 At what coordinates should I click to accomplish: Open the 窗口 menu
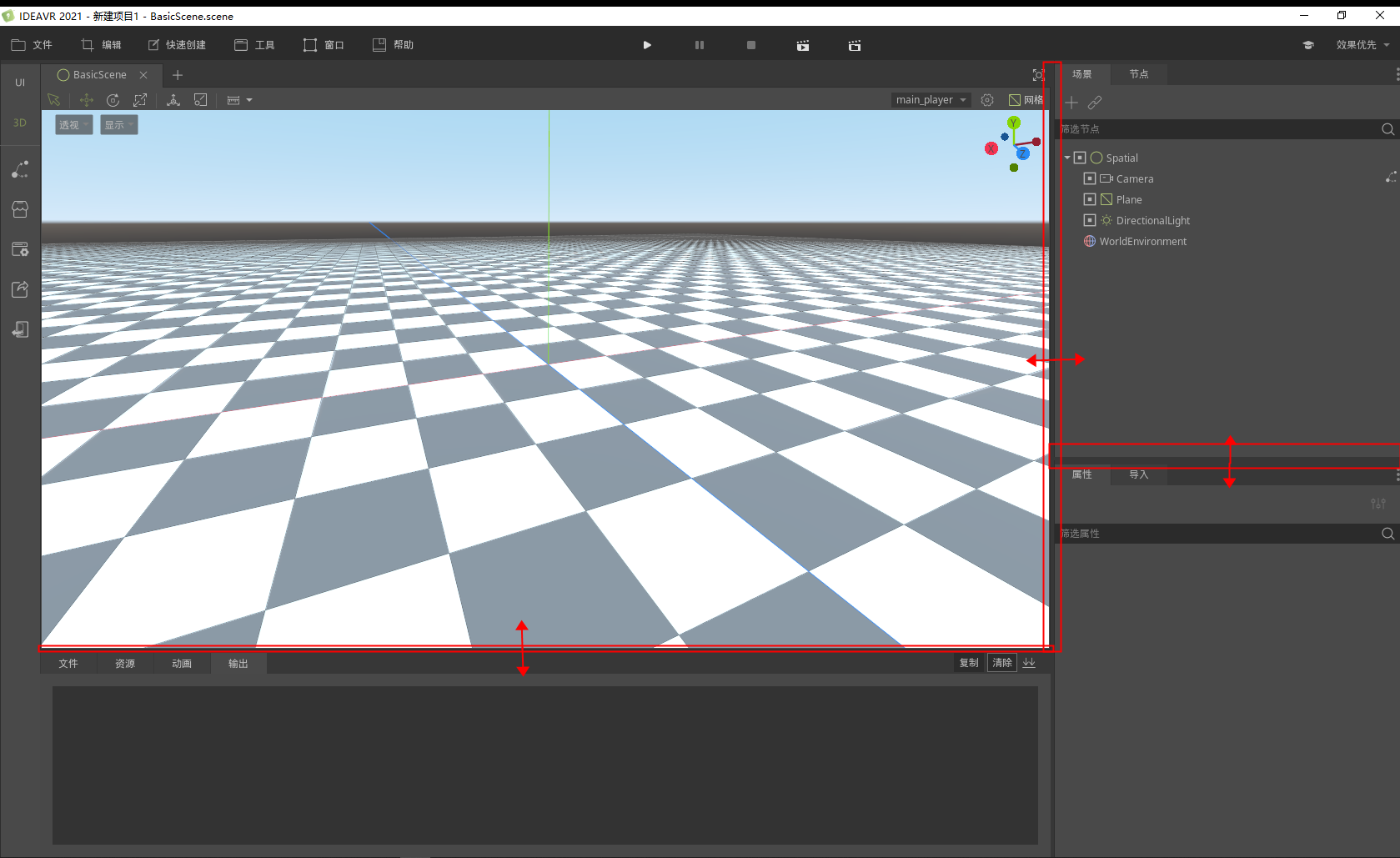point(324,45)
